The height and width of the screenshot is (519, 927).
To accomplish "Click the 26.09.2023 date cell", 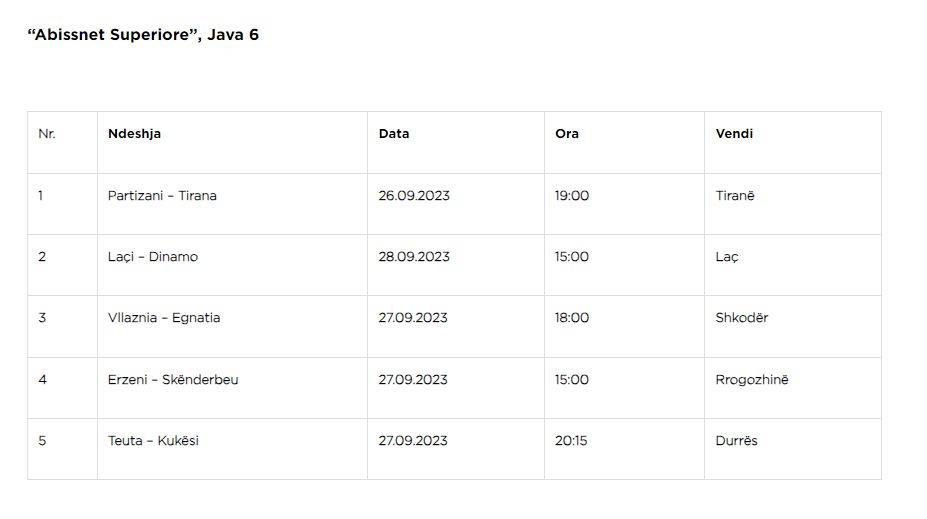I will point(456,204).
